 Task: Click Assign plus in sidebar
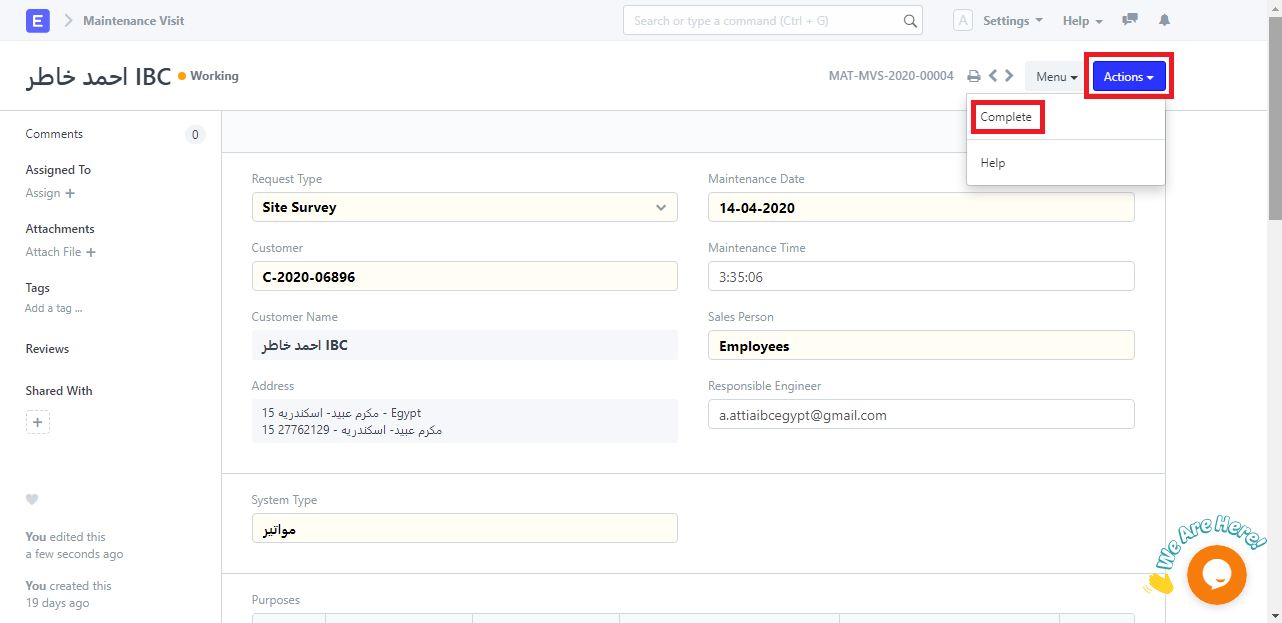(x=50, y=193)
